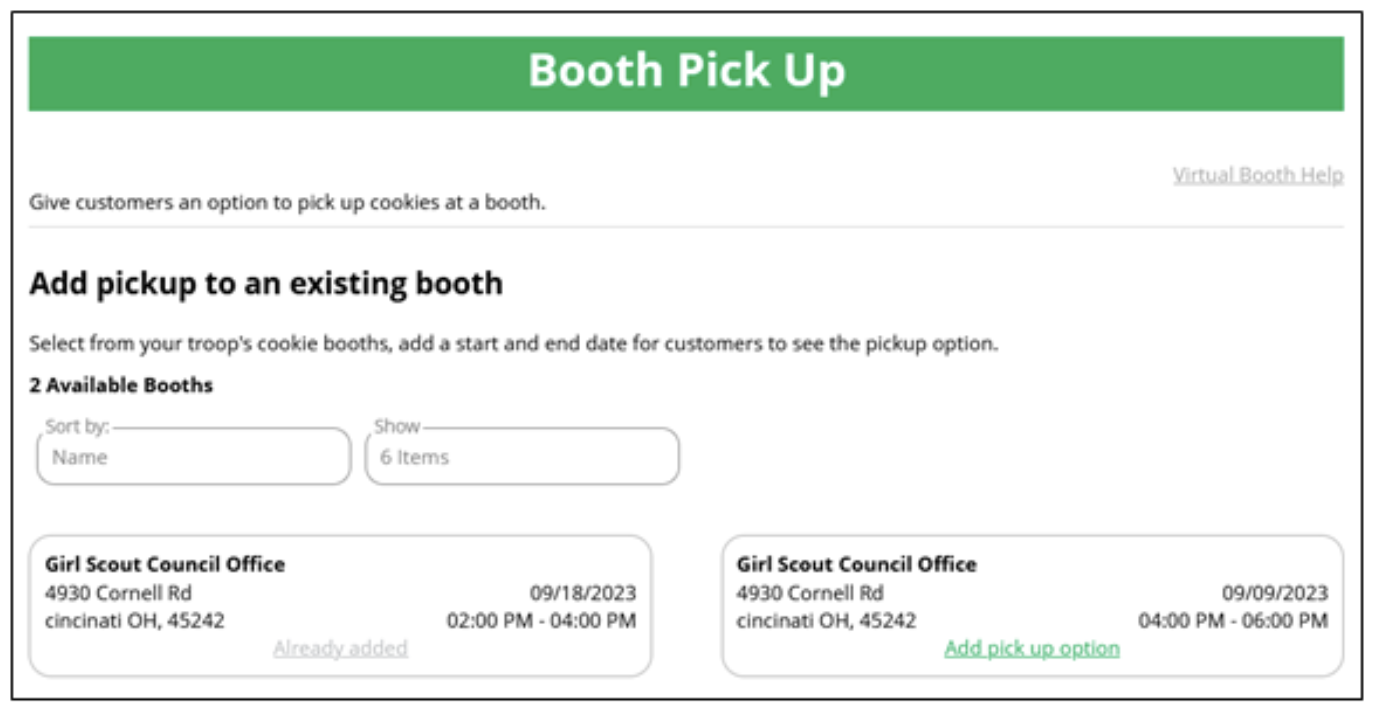Click the Add pick up option link

click(1032, 648)
